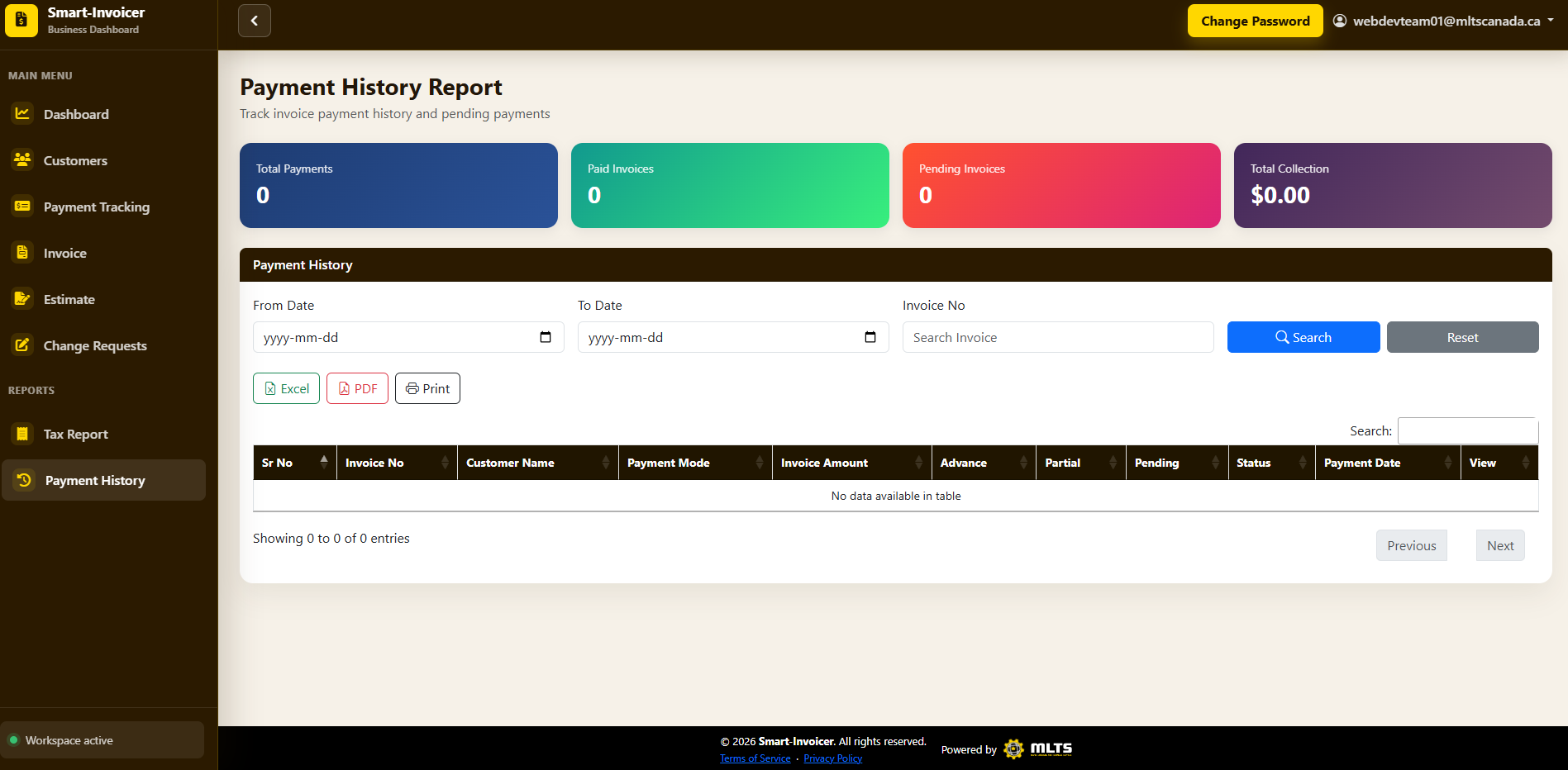Screen dimensions: 1568x770
Task: Open Change Requests menu item
Action: [x=103, y=345]
